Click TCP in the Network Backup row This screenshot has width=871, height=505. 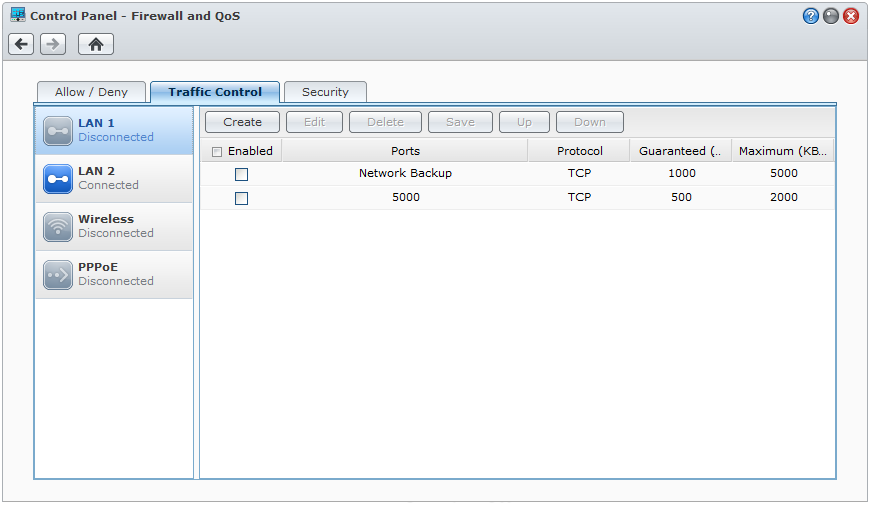(579, 173)
